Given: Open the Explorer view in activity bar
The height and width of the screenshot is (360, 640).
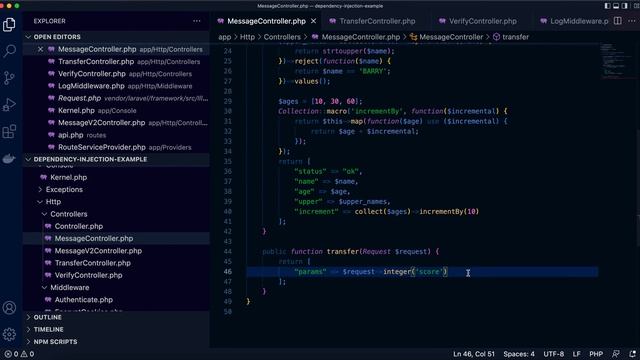Looking at the screenshot, I should point(9,25).
